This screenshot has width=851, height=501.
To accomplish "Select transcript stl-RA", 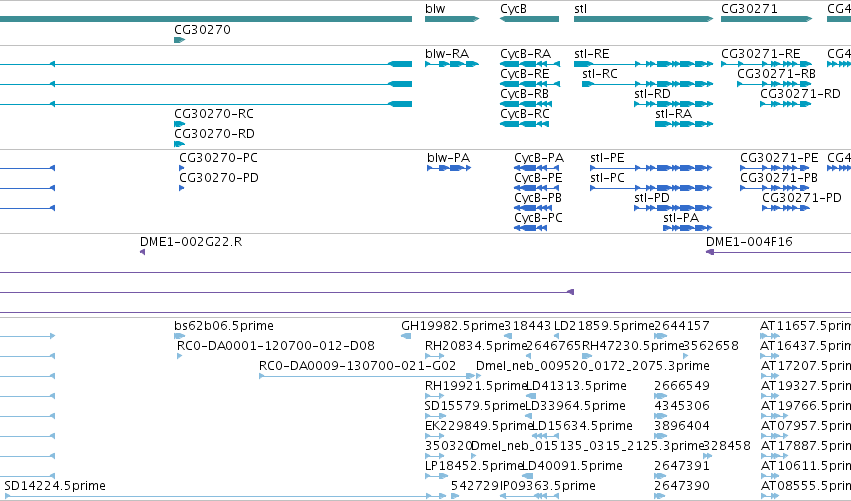I will click(x=674, y=114).
